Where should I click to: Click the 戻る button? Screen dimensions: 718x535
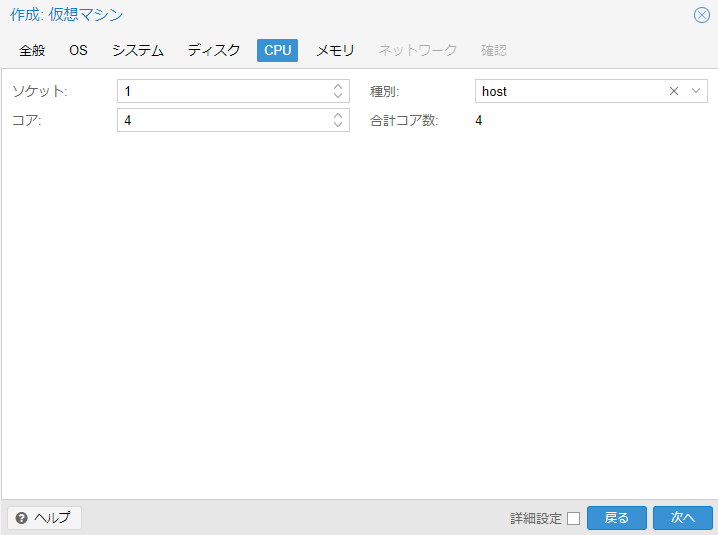pyautogui.click(x=617, y=518)
